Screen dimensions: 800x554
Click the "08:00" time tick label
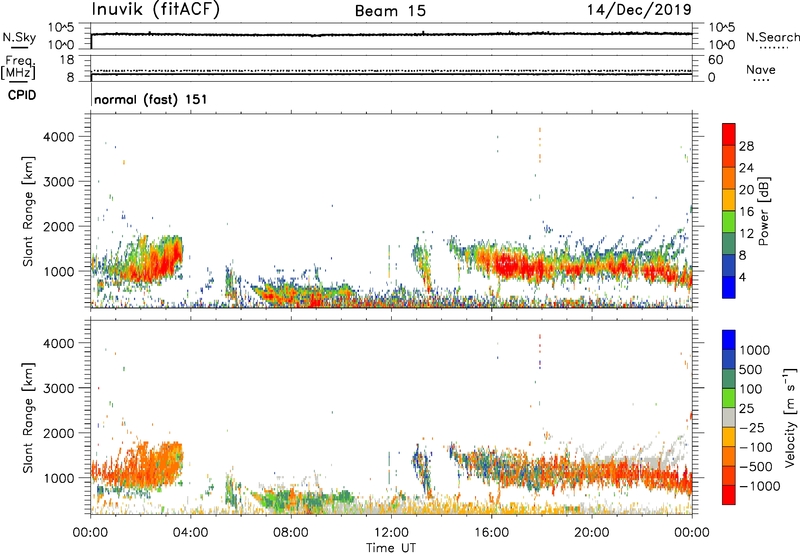291,533
